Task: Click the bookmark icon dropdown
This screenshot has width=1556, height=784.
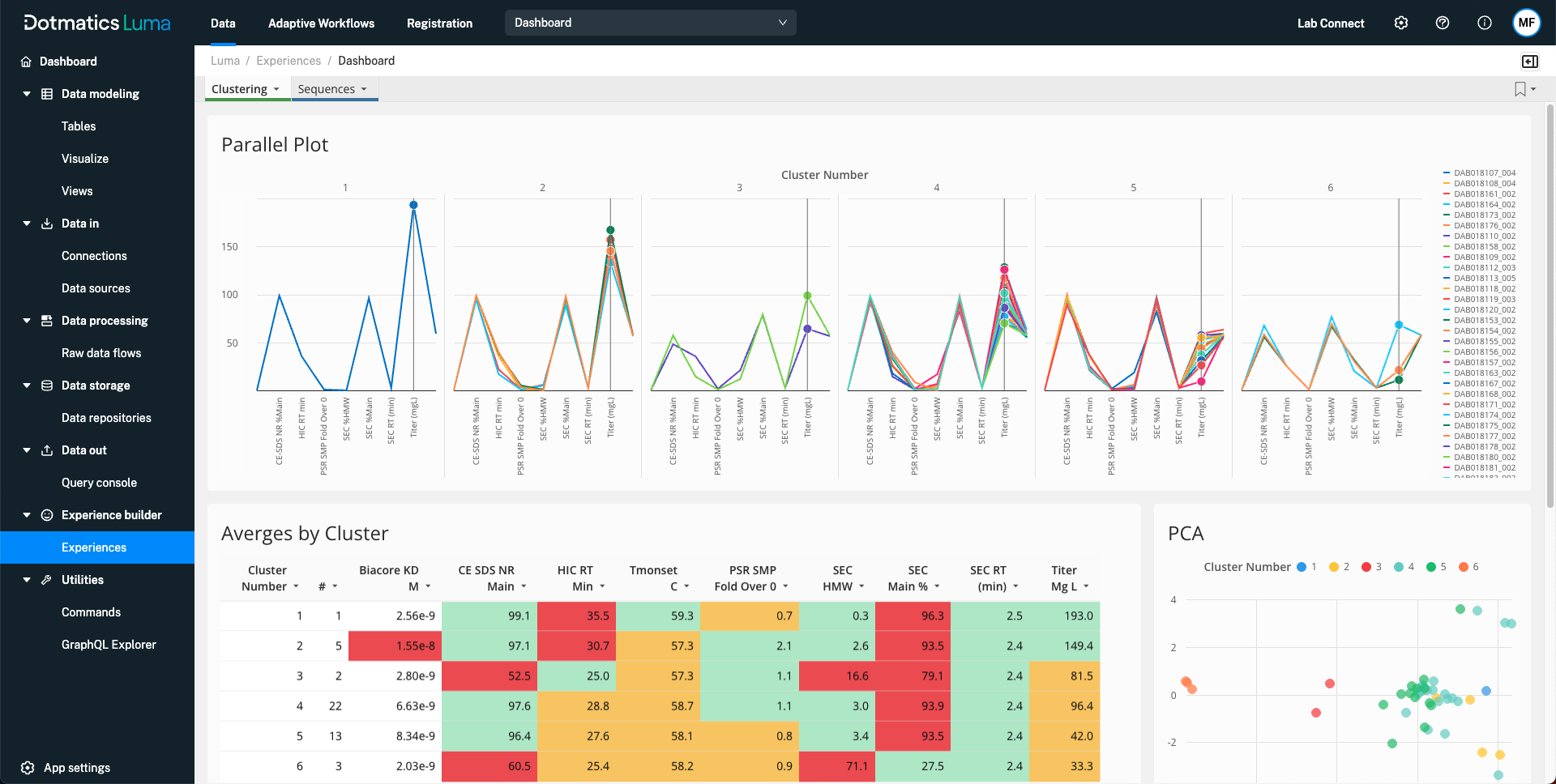Action: coord(1525,89)
